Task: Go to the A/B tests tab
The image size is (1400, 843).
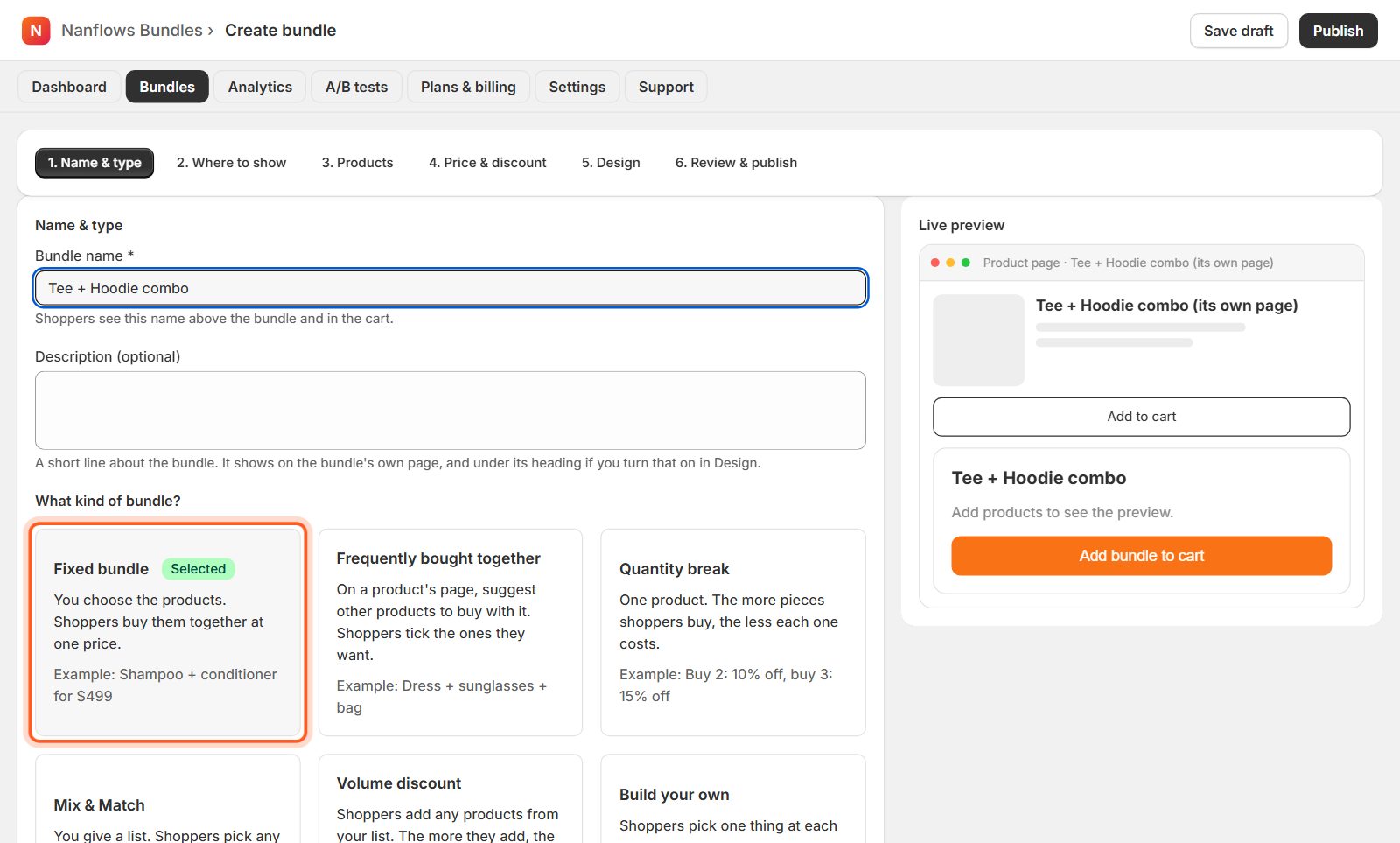Action: click(356, 87)
